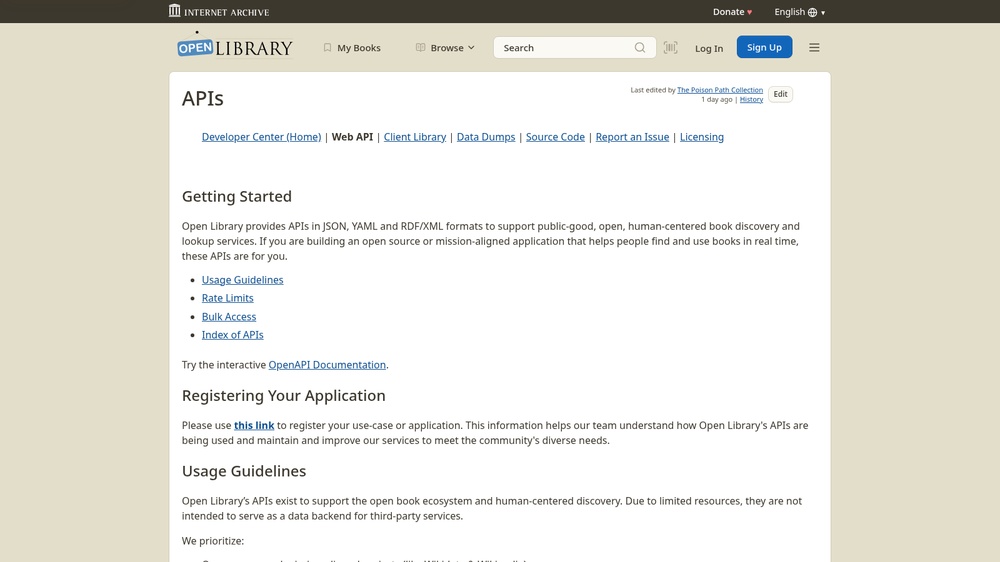Click the Log In link
Viewport: 1000px width, 562px height.
(x=709, y=48)
